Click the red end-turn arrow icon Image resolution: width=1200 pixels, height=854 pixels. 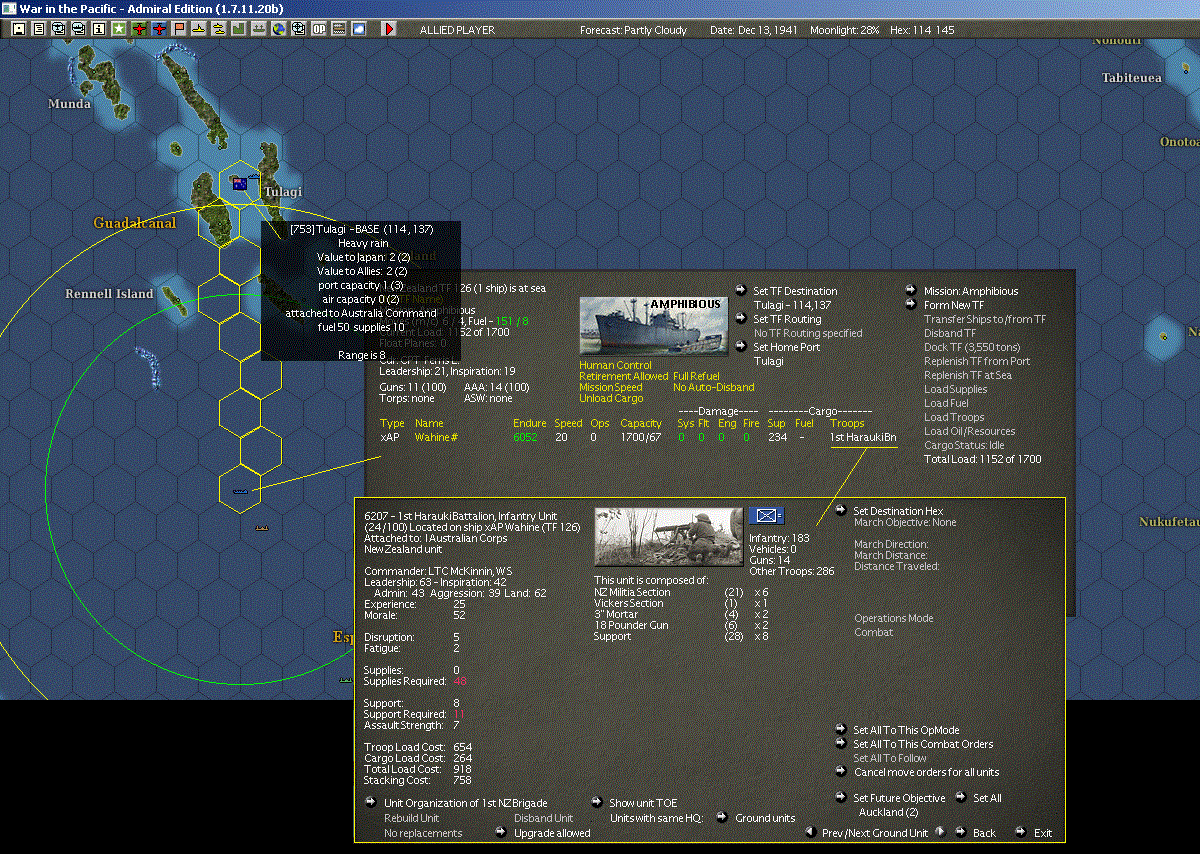(x=389, y=29)
